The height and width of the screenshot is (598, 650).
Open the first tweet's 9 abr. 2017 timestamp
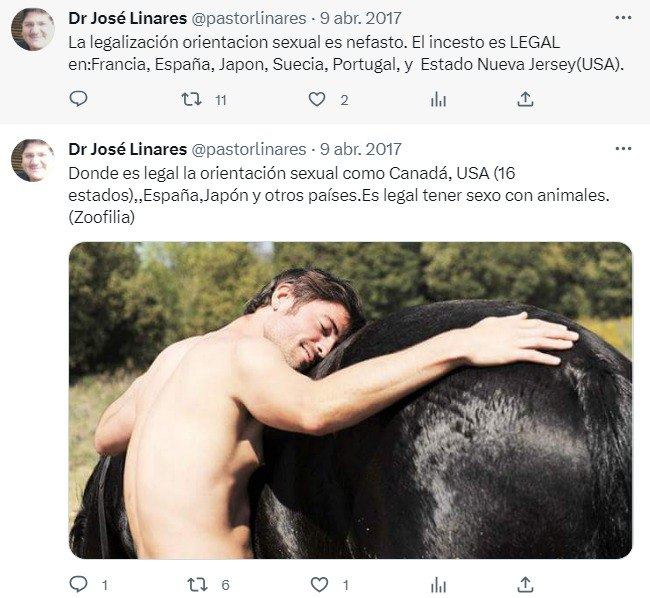[361, 18]
